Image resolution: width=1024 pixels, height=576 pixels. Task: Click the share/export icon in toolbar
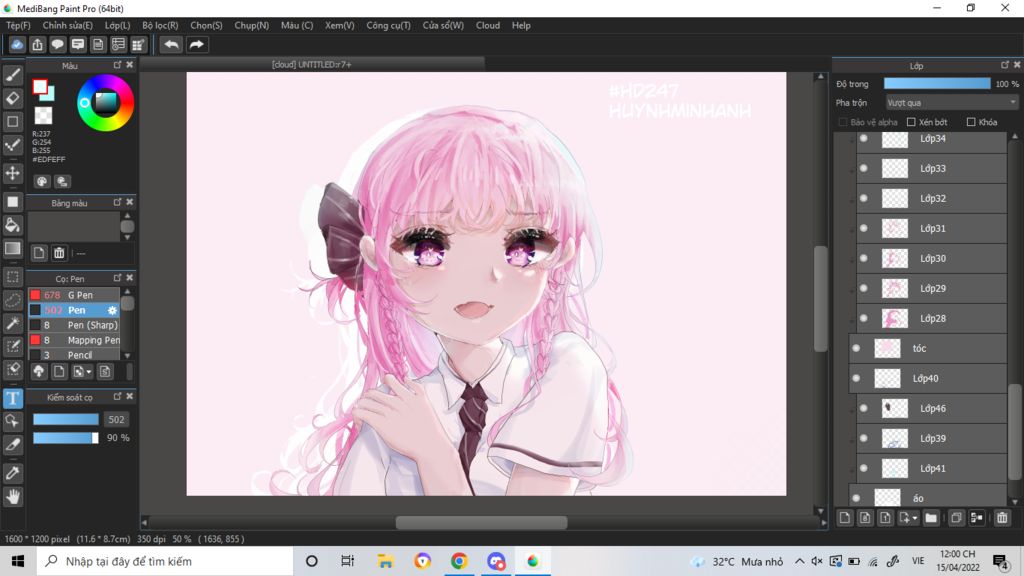pos(37,44)
